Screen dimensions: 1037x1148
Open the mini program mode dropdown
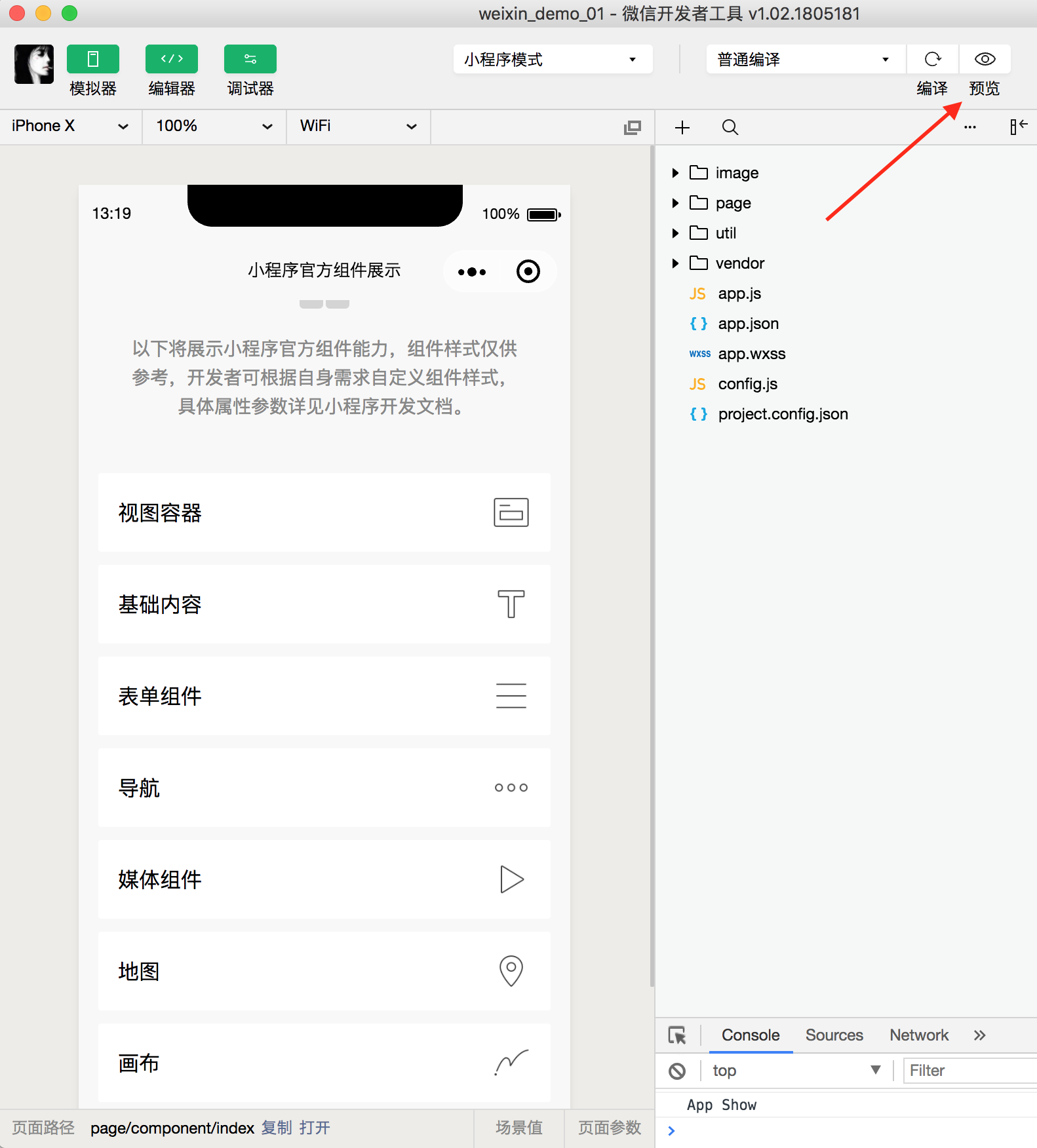click(553, 59)
